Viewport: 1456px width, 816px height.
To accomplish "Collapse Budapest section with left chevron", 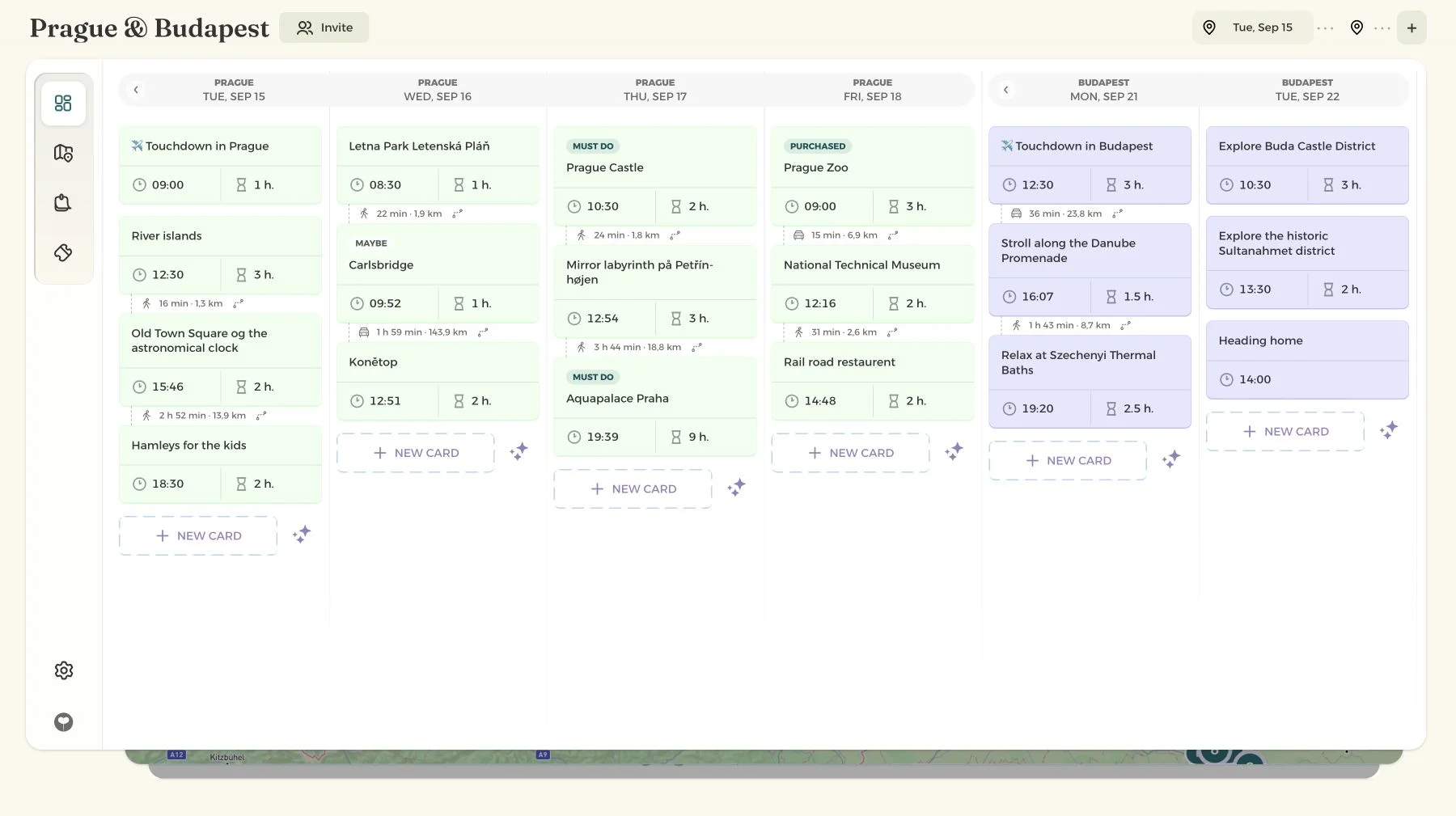I will coord(1005,90).
